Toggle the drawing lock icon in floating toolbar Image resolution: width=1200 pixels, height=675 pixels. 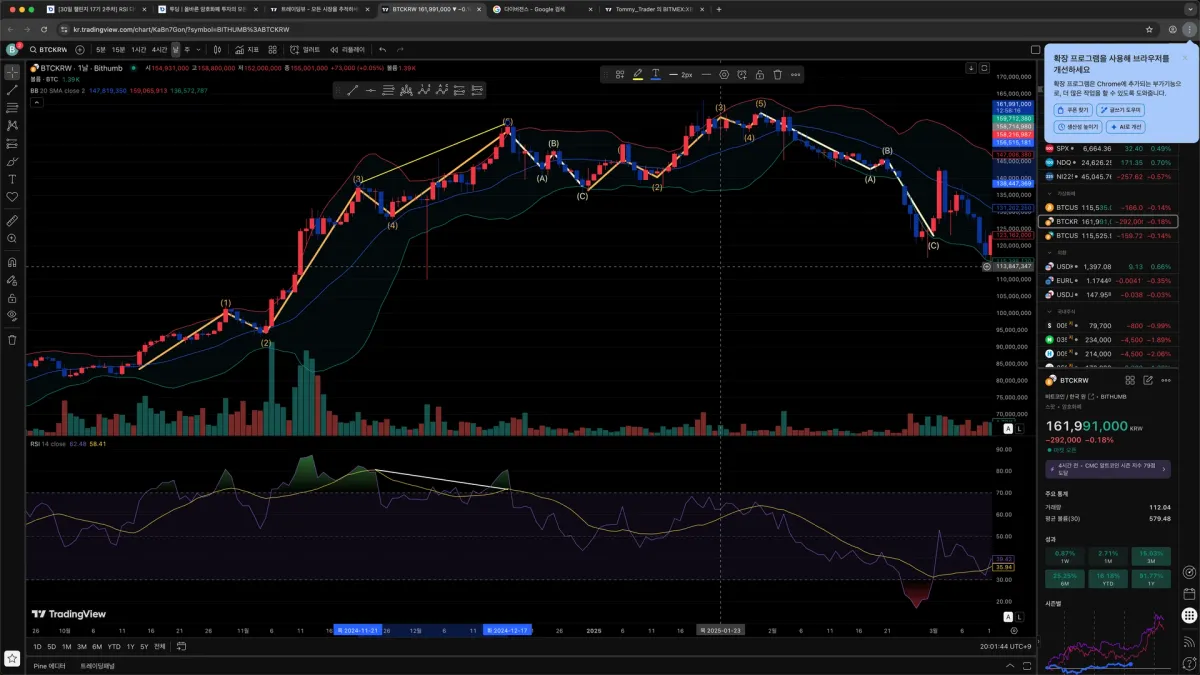760,74
